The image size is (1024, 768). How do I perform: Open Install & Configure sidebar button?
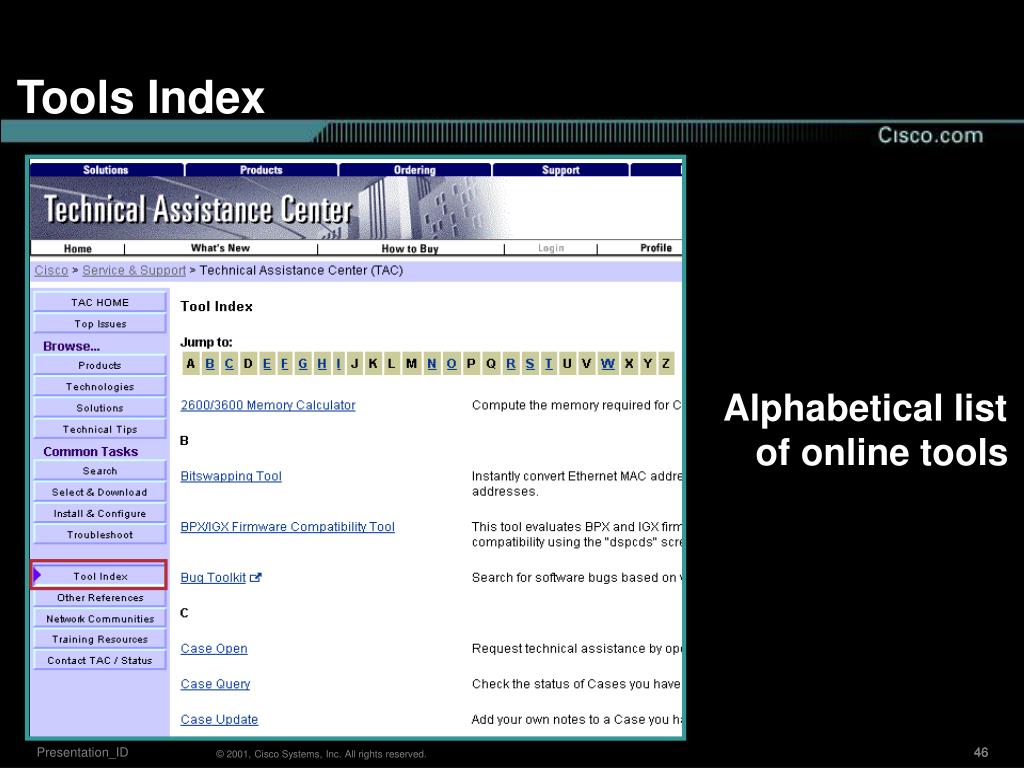(100, 513)
